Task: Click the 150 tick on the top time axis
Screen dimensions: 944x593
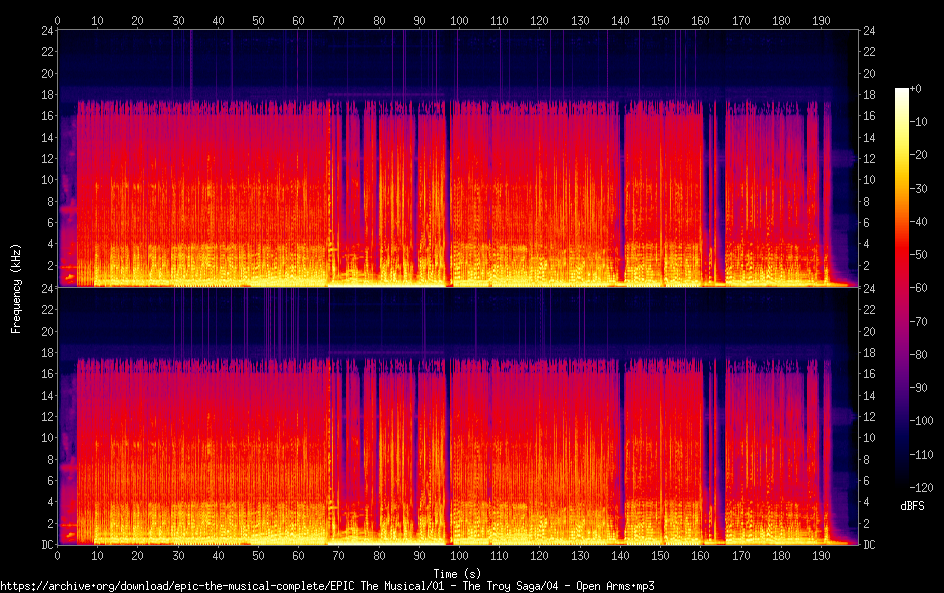Action: tap(660, 20)
